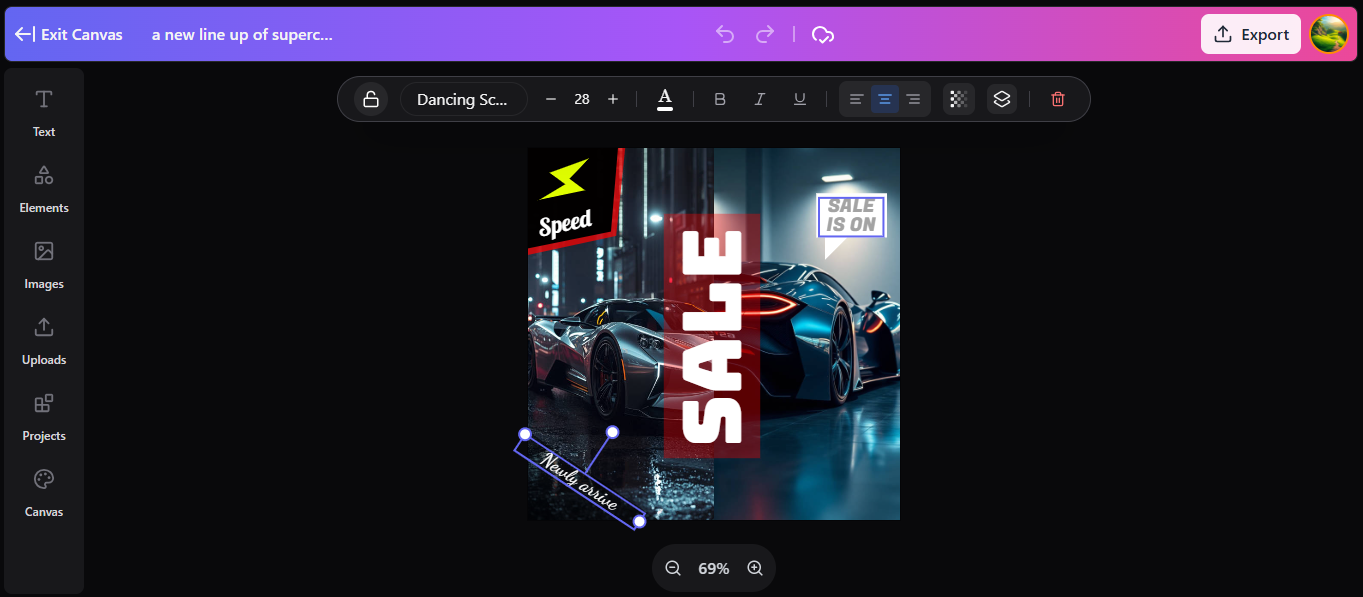
Task: Click the rotation handle of selected text
Action: [613, 432]
